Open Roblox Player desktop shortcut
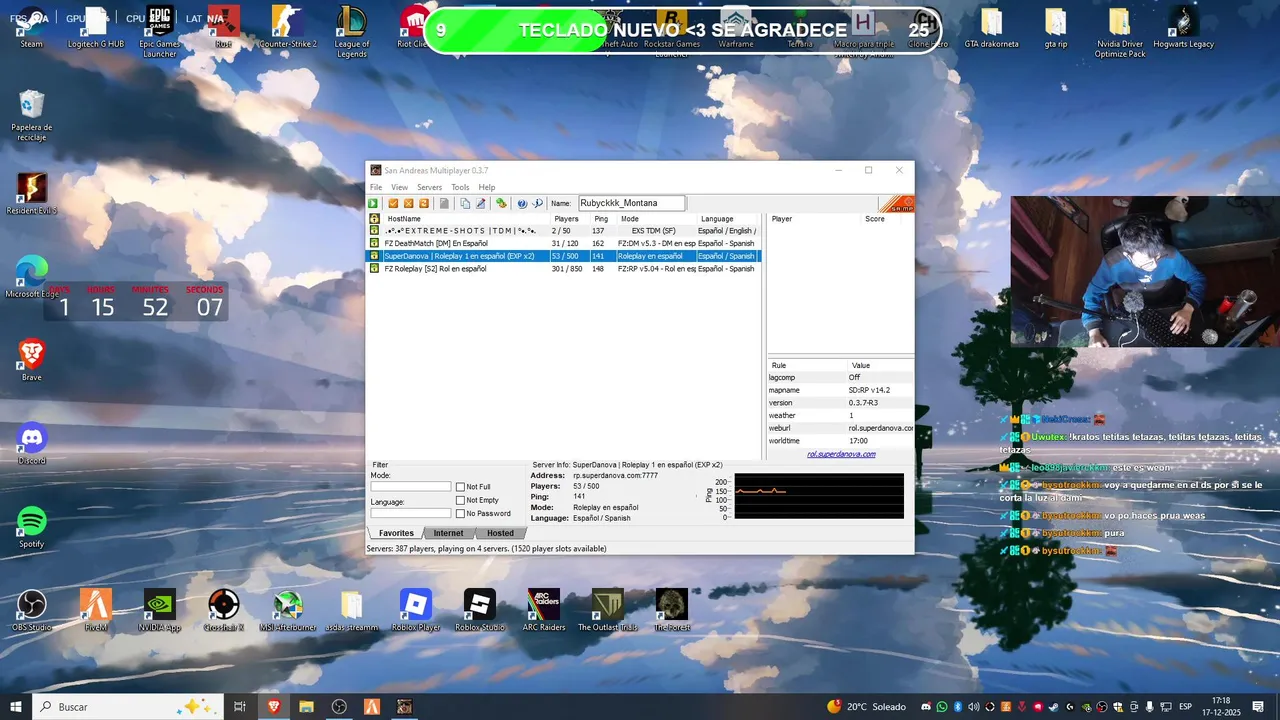Screen dimensions: 1280x720 [x=416, y=610]
